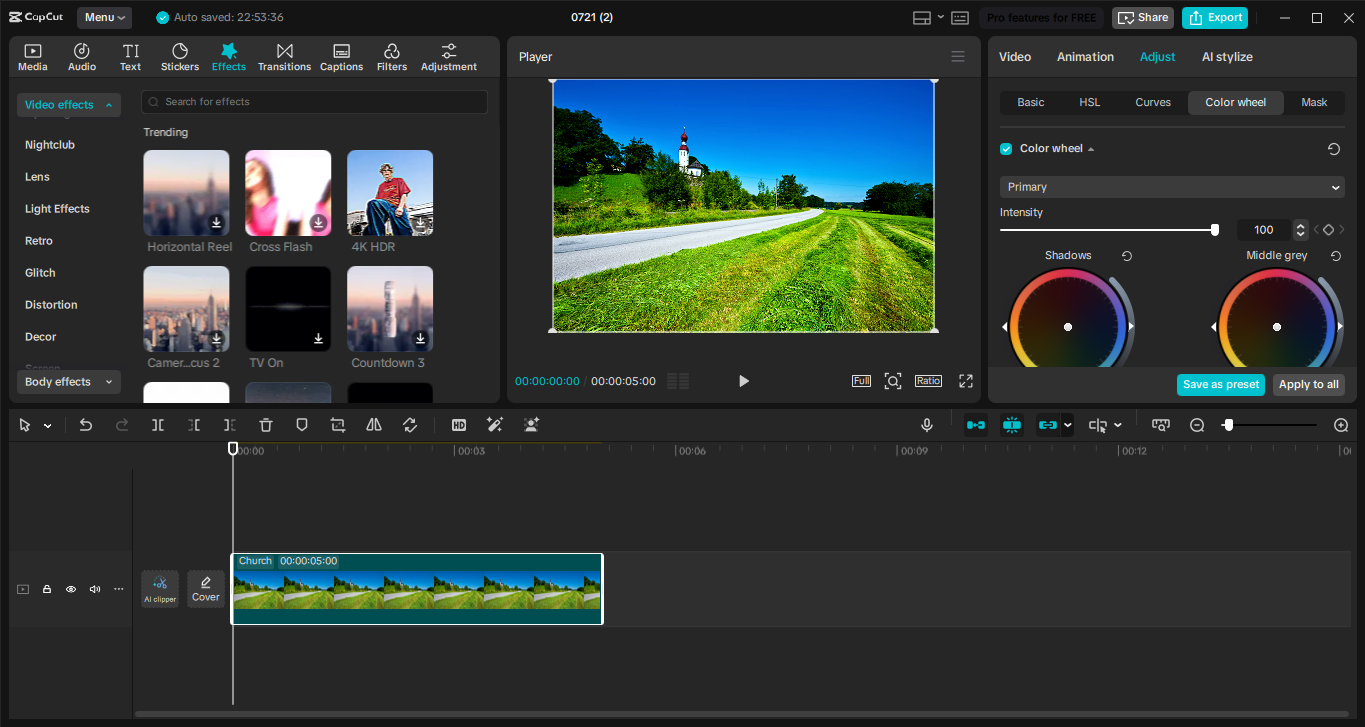Click the Crop icon above the timeline

click(337, 425)
